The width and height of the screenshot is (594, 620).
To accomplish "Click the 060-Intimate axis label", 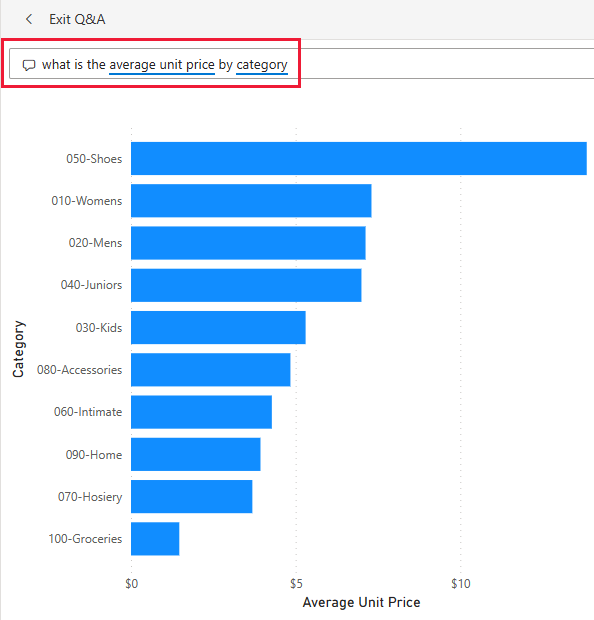I will (x=88, y=412).
